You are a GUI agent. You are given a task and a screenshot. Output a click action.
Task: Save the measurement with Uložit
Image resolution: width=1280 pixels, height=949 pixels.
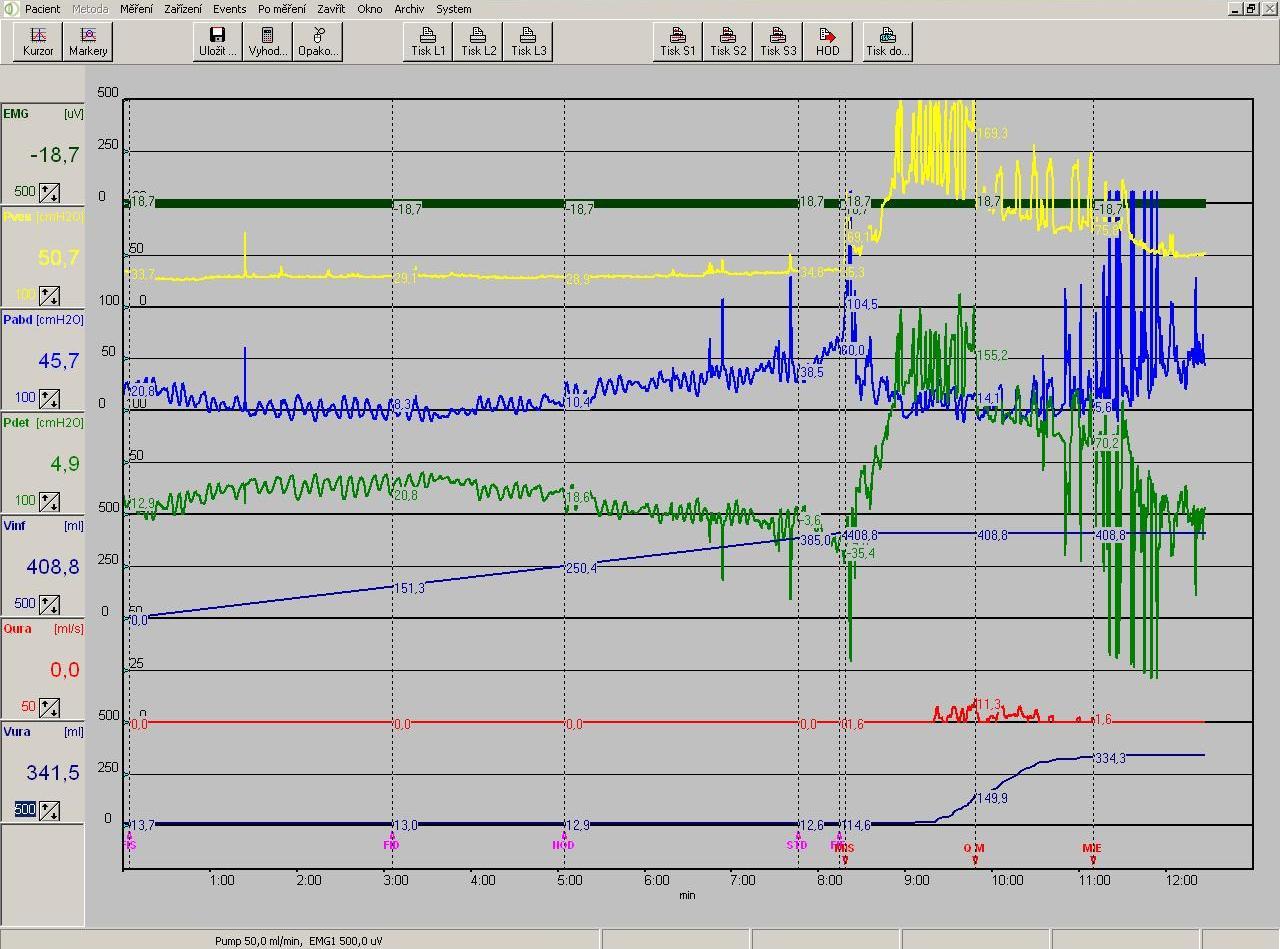pyautogui.click(x=218, y=42)
